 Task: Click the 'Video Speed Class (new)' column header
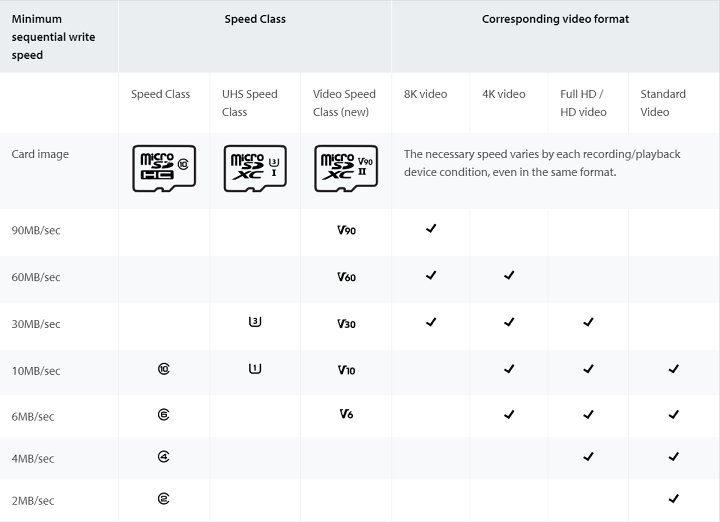coord(344,103)
